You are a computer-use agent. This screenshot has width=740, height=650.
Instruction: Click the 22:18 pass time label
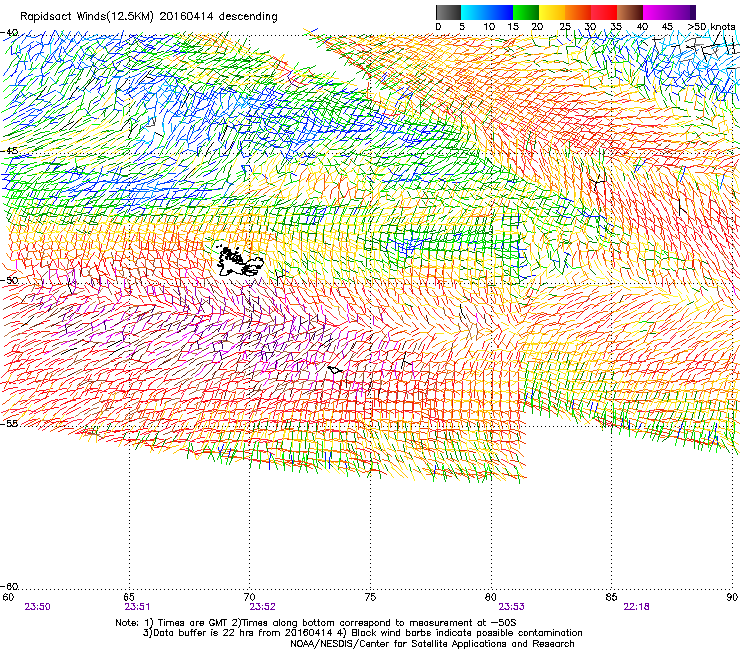(636, 607)
